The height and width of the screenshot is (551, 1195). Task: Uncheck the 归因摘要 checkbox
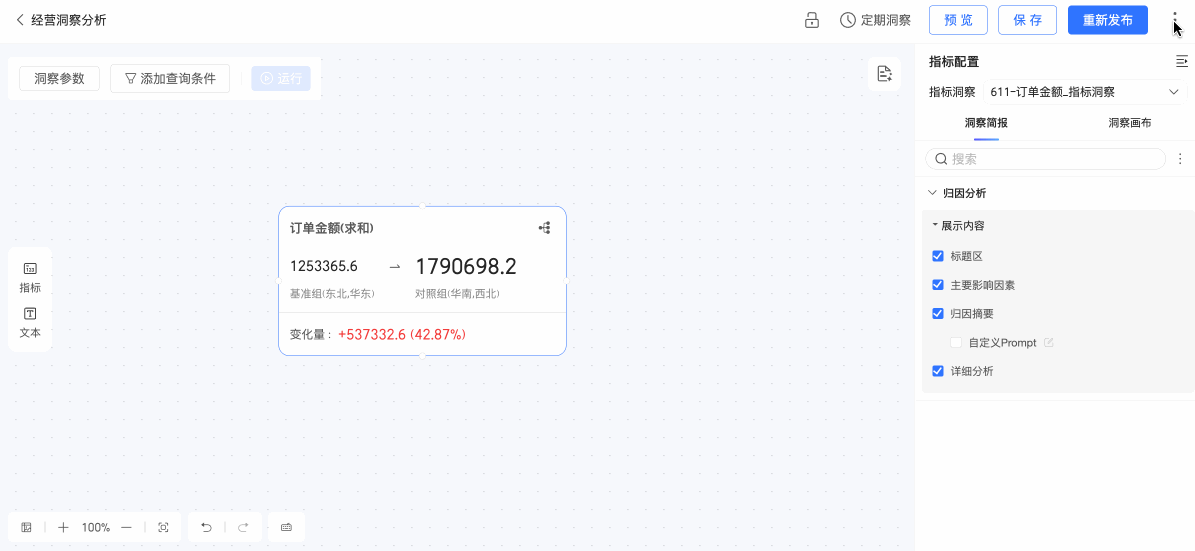[x=938, y=313]
